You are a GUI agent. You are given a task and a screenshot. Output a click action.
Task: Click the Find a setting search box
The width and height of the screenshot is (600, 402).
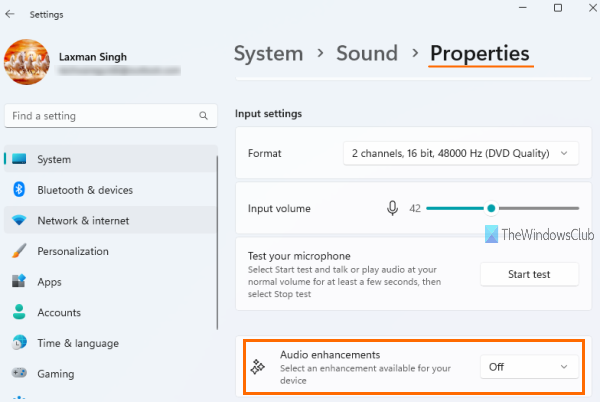104,116
